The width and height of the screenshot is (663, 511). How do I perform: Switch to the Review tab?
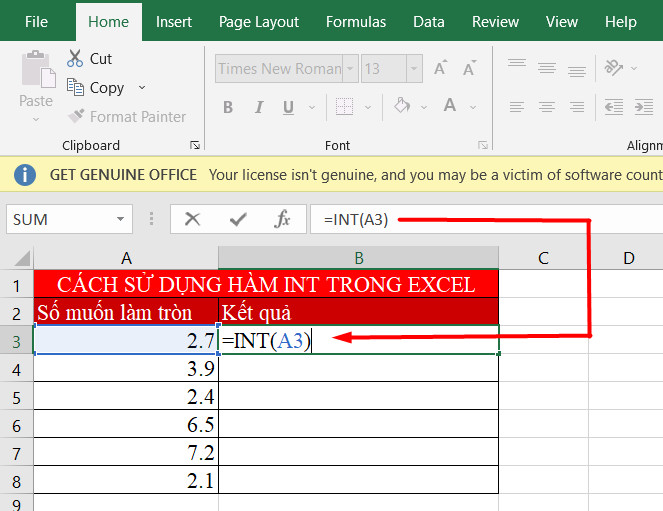tap(496, 22)
